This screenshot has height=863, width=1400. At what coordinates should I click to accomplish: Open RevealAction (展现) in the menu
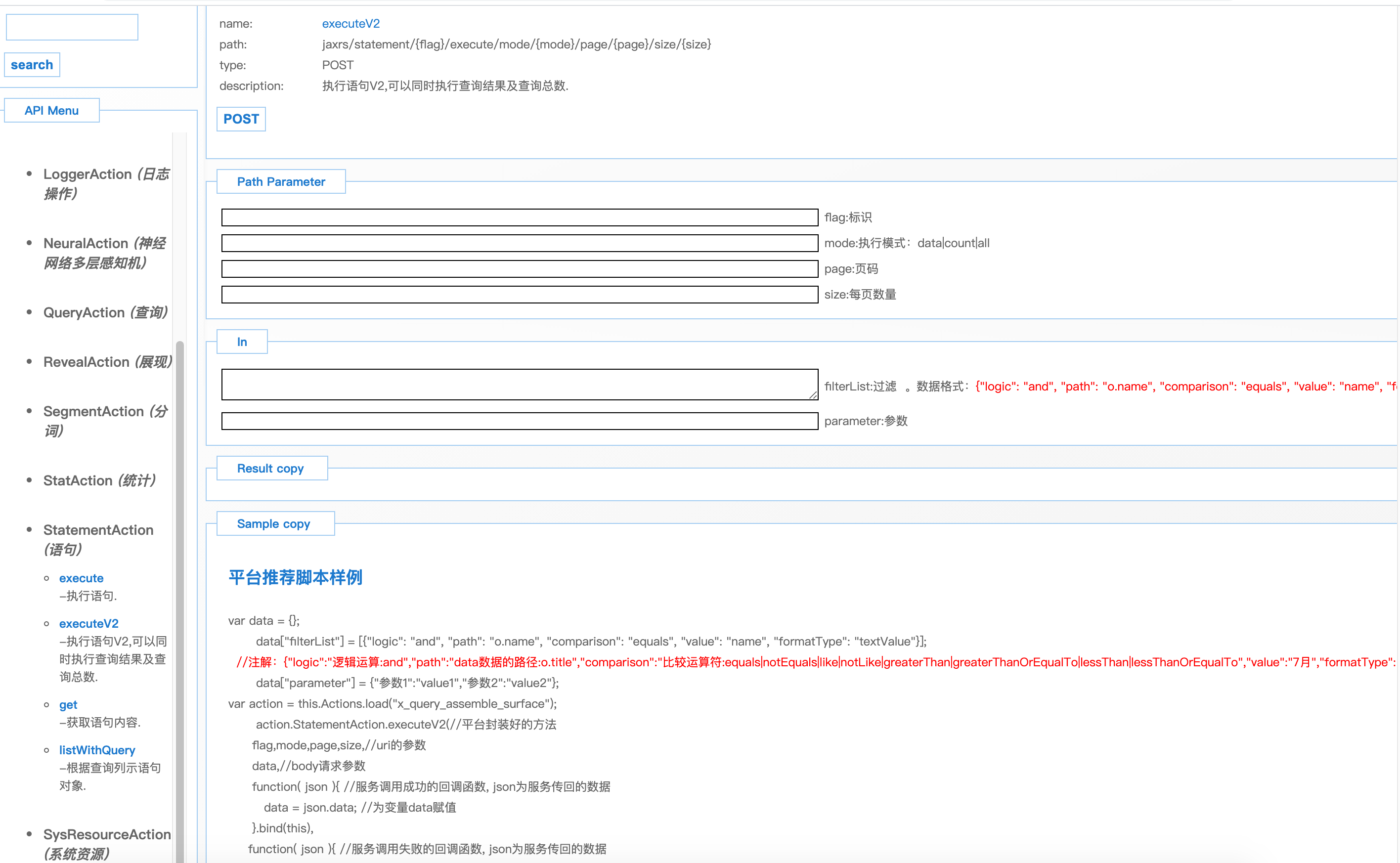[x=108, y=362]
